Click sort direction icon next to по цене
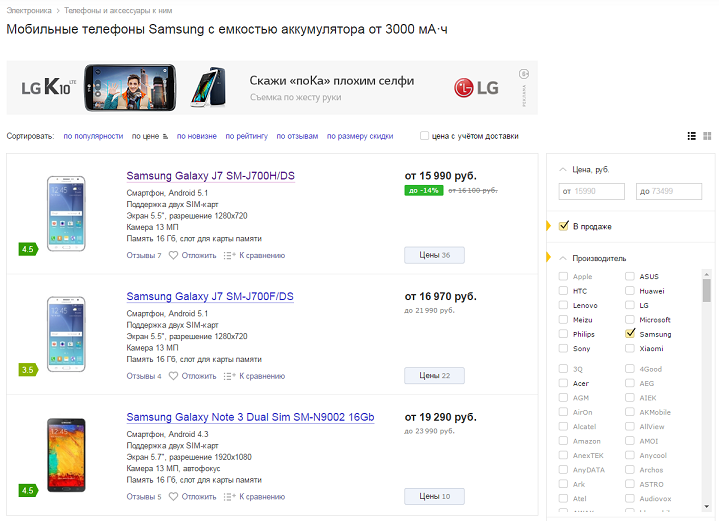 point(165,137)
